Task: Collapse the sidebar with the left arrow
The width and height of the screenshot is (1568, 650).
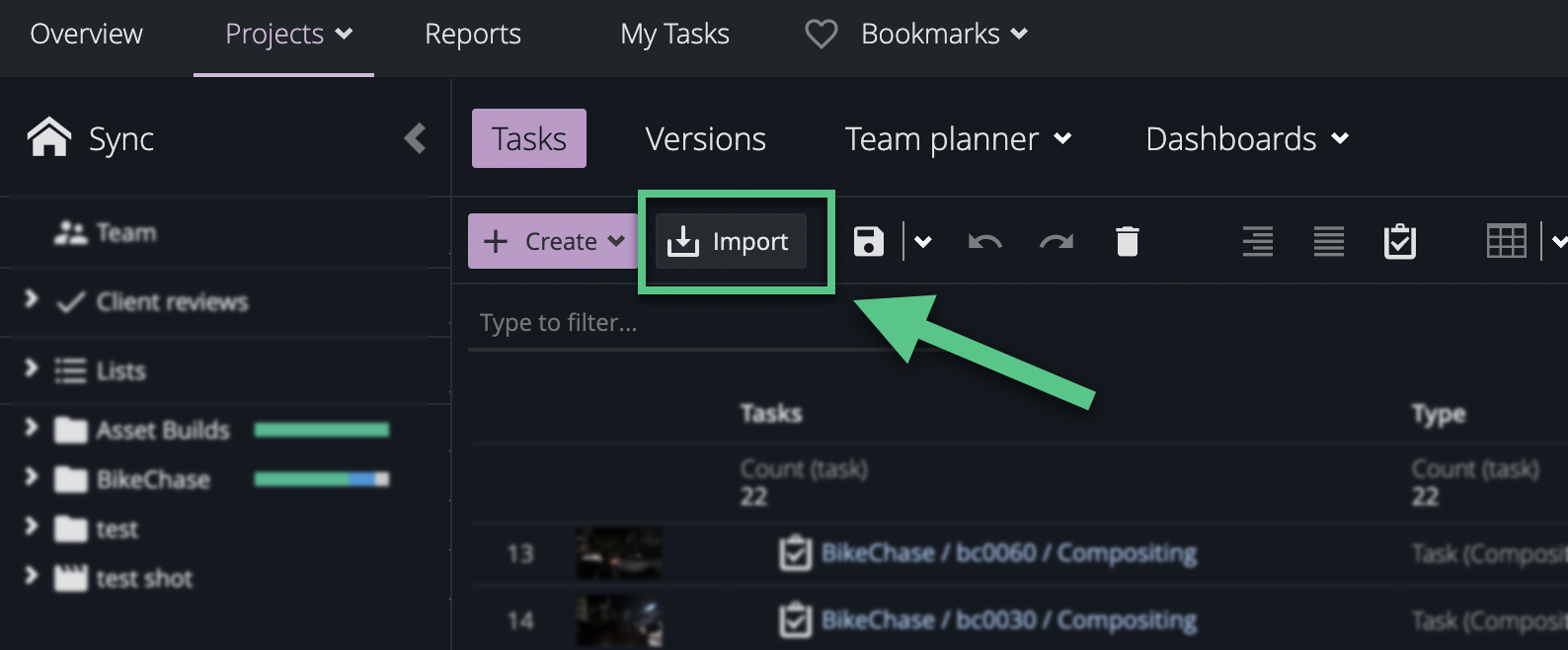Action: tap(416, 138)
